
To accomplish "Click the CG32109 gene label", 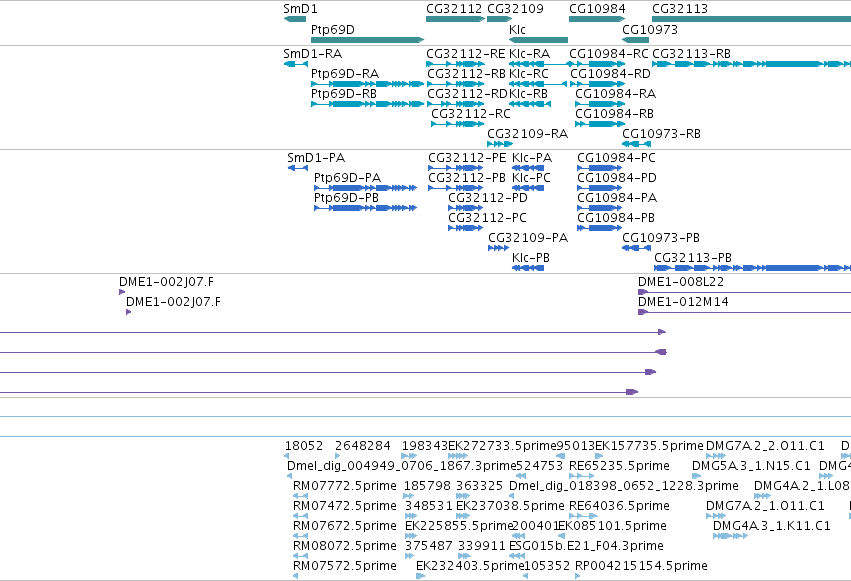I will (x=515, y=9).
